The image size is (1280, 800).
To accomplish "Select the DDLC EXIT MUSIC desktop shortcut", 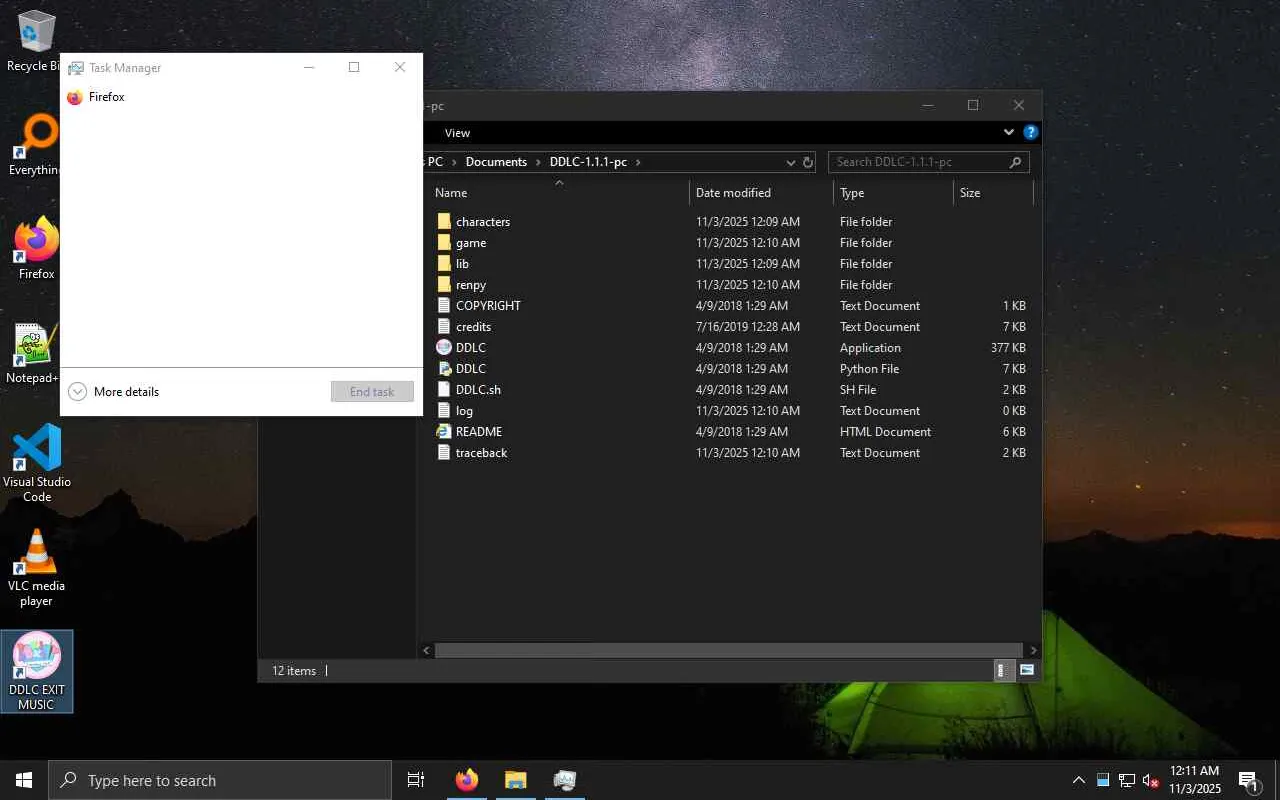I will [x=37, y=671].
